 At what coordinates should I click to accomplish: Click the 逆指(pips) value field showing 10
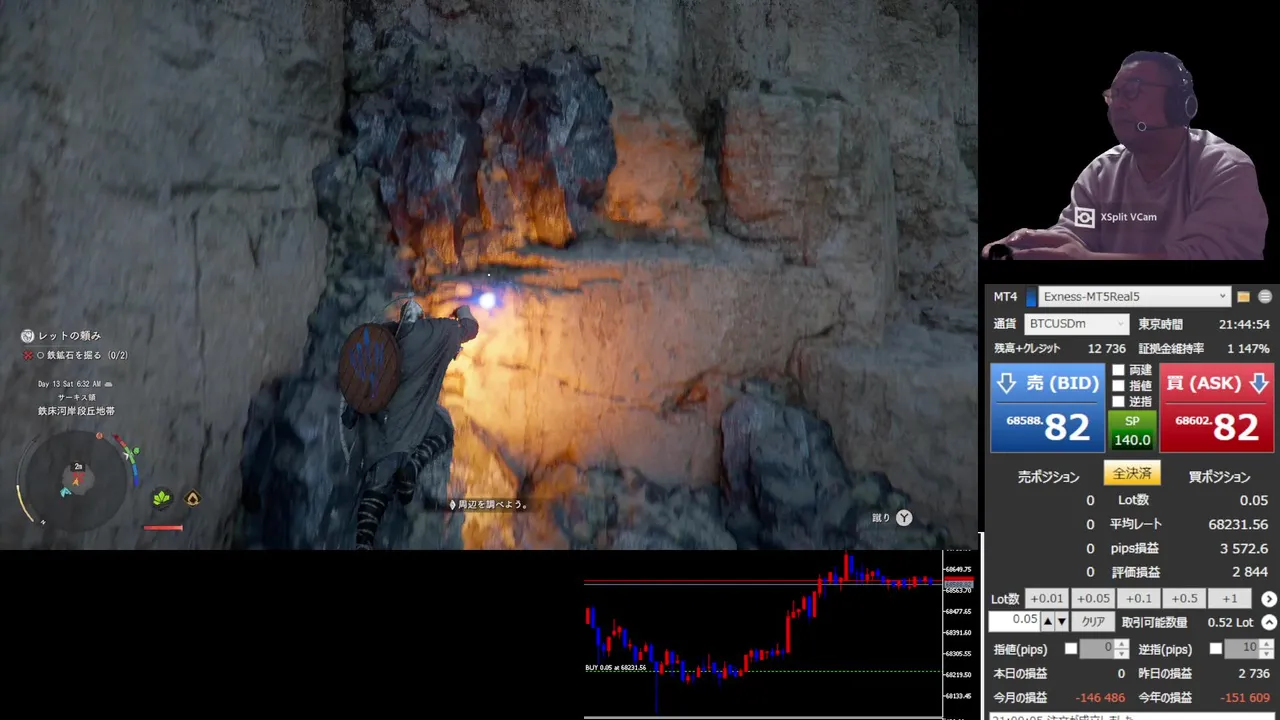tap(1242, 649)
